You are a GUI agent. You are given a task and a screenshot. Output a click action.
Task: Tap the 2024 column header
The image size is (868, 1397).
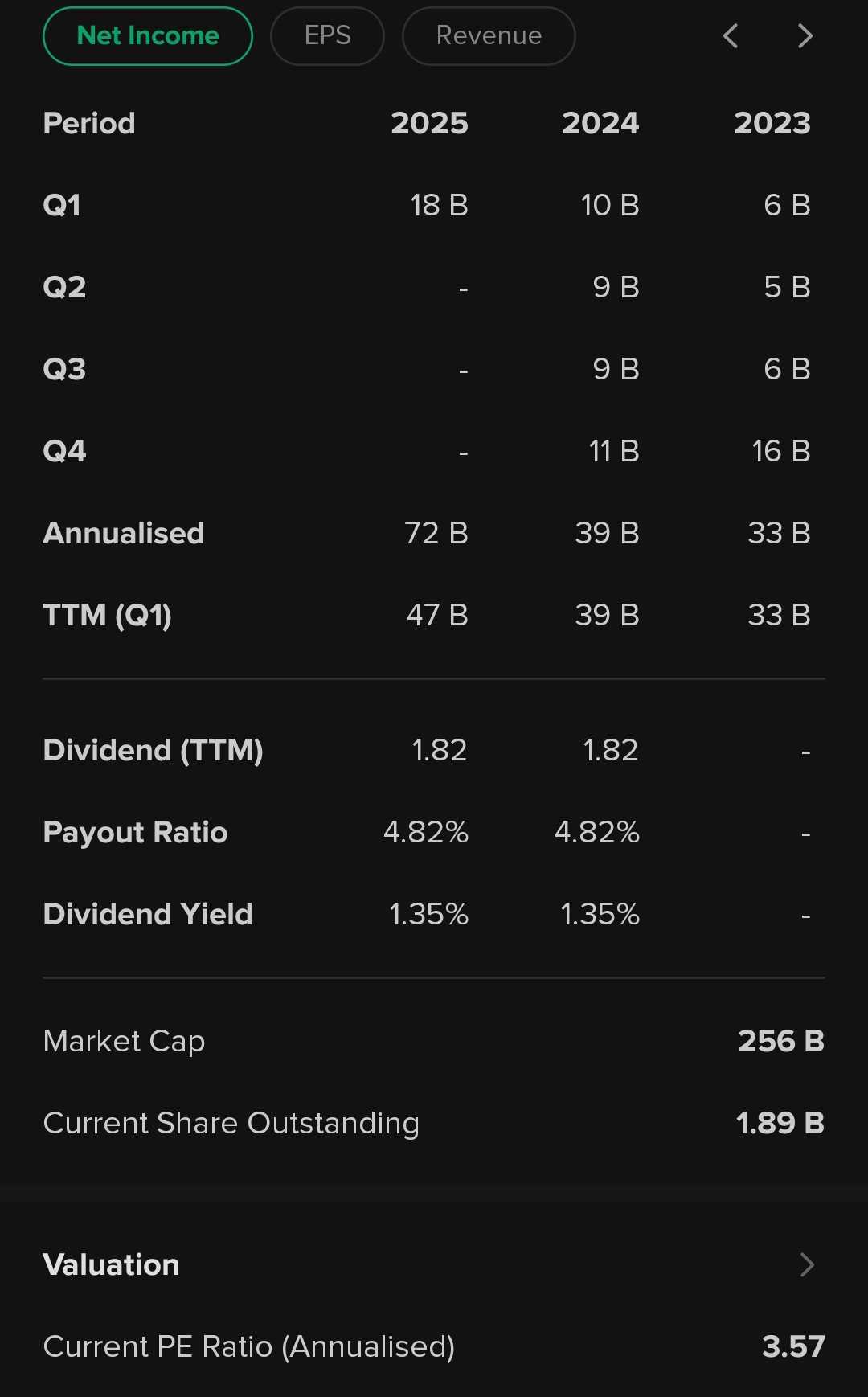coord(600,123)
